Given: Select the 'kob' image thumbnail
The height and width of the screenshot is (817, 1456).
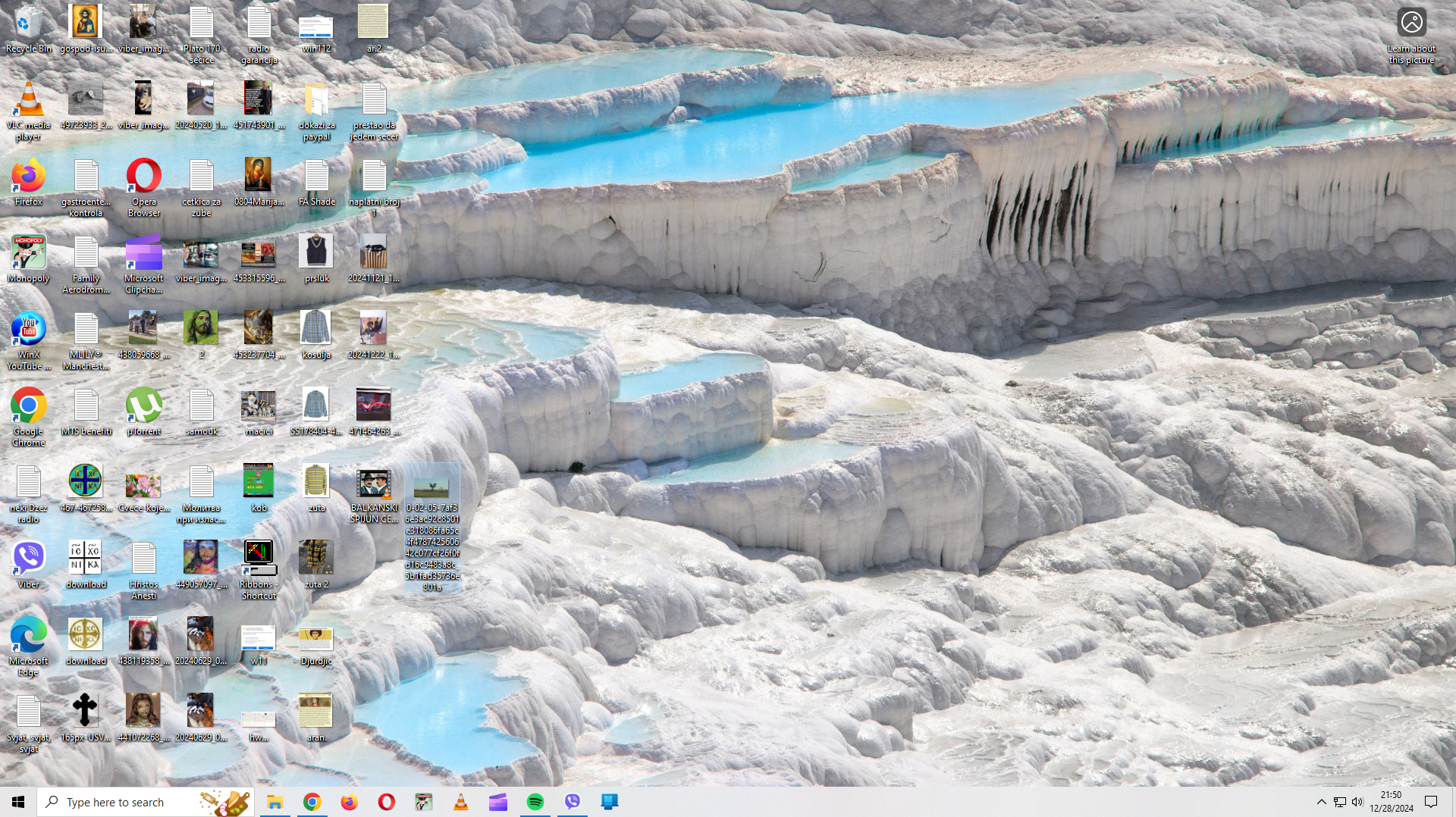Looking at the screenshot, I should (x=259, y=488).
